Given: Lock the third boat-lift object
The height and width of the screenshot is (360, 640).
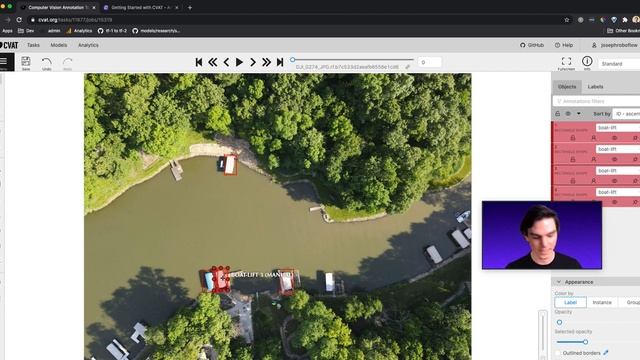Looking at the screenshot, I should point(573,181).
